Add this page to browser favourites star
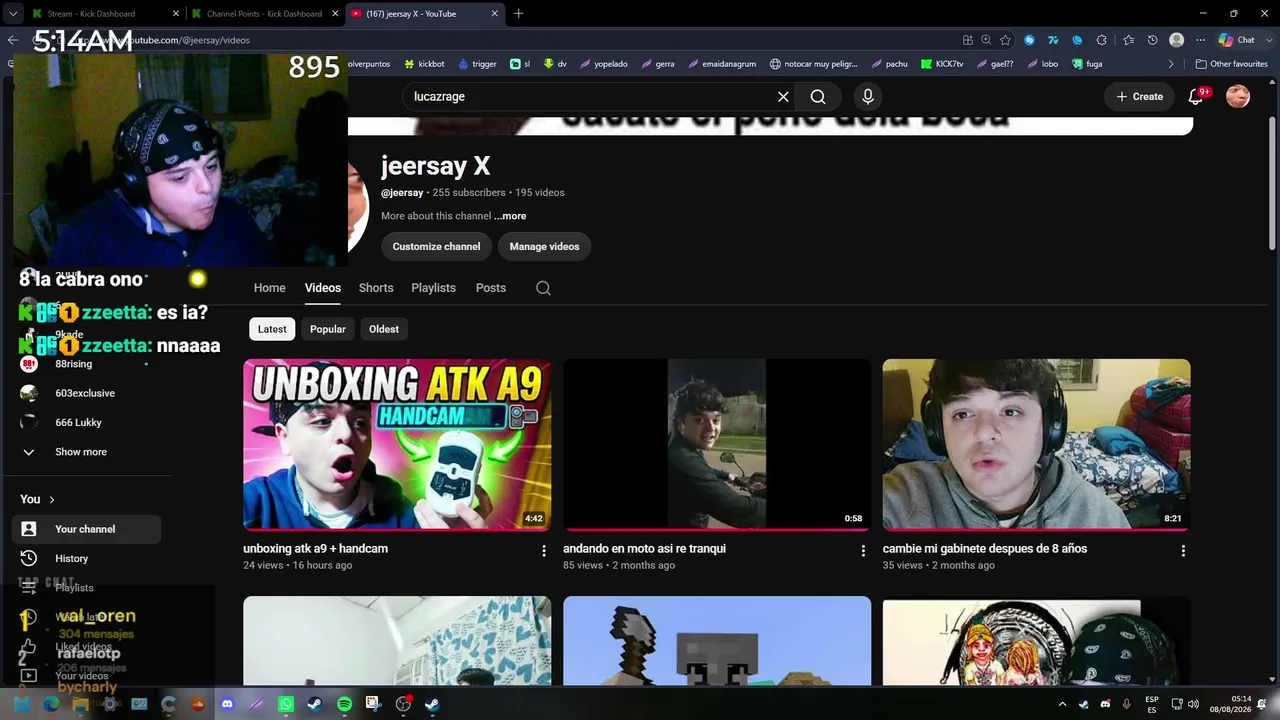Viewport: 1280px width, 720px height. tap(1005, 40)
